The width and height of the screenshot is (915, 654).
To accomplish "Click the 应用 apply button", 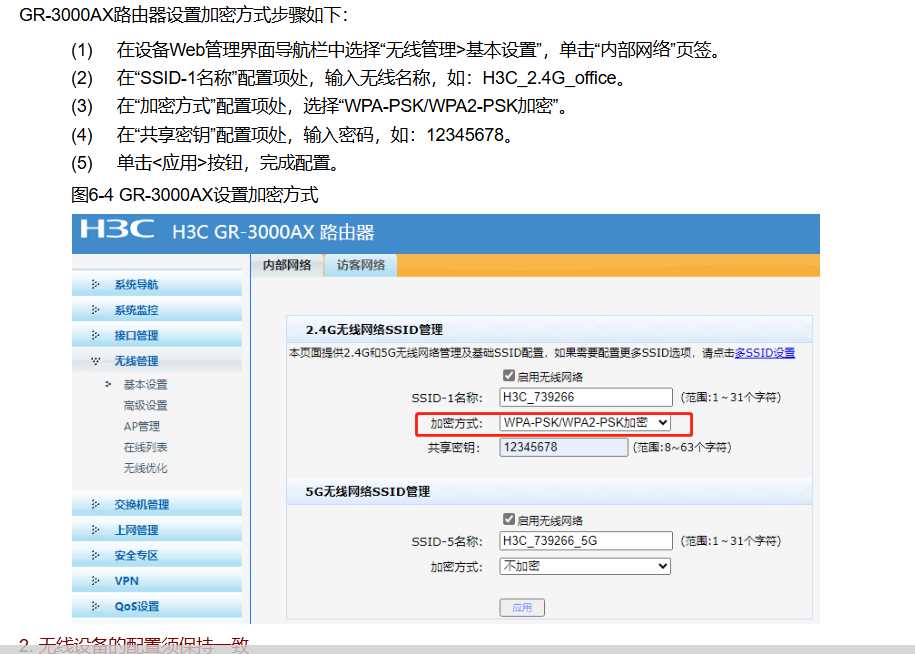I will (522, 607).
